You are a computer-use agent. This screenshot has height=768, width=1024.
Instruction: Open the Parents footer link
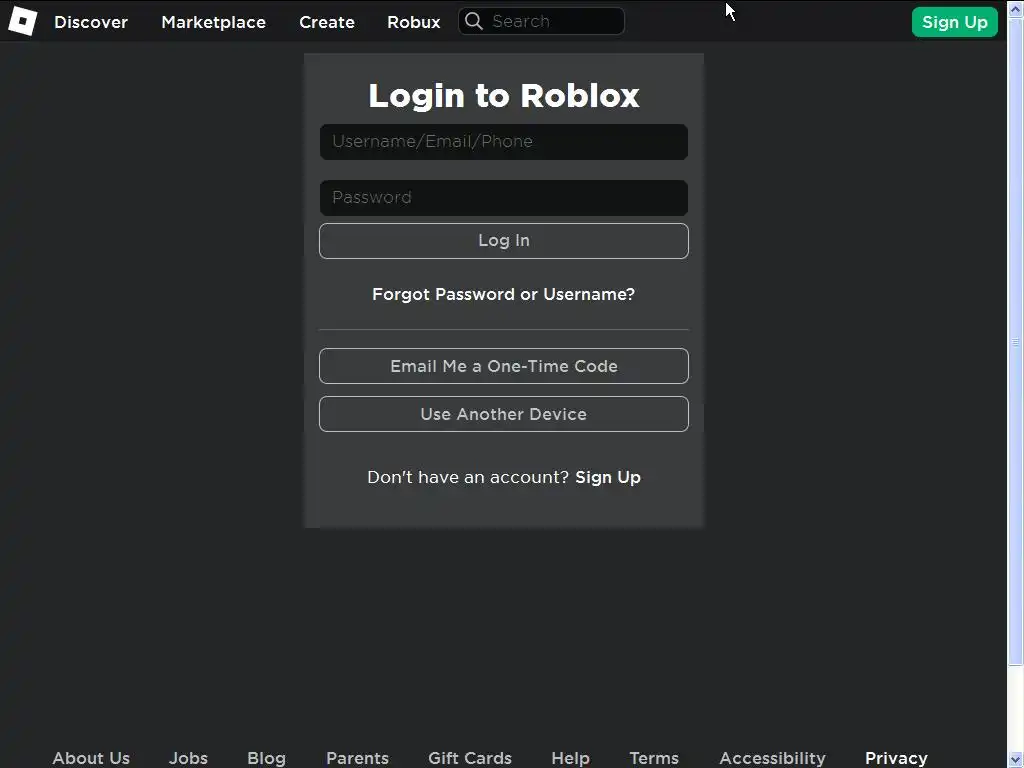tap(357, 758)
